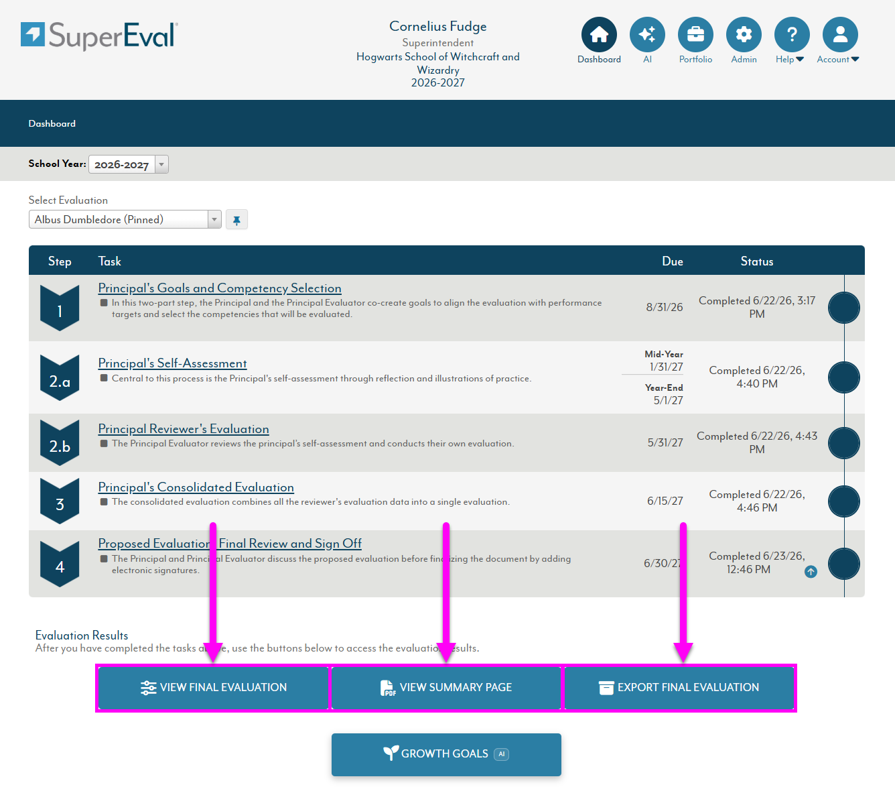The image size is (895, 789).
Task: Click the status circle for Principal's Goals step
Action: (844, 308)
